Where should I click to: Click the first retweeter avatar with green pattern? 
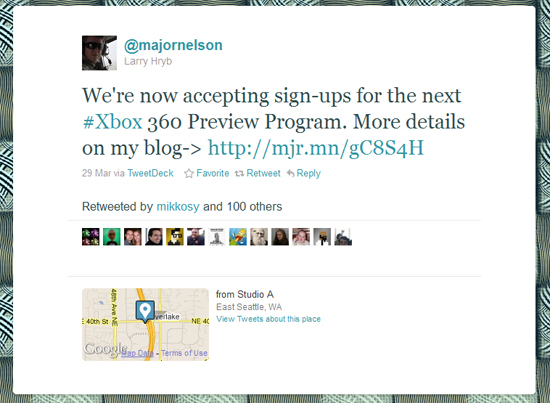point(90,236)
